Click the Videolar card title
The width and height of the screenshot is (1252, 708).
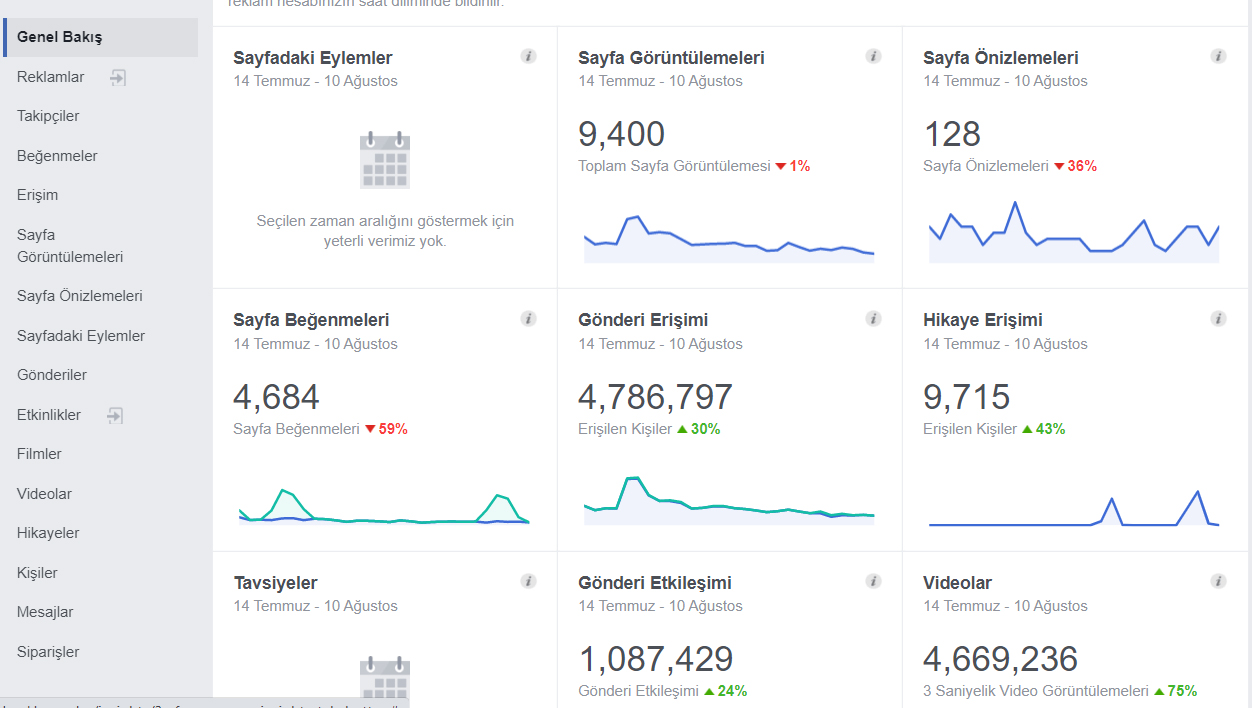(x=957, y=583)
